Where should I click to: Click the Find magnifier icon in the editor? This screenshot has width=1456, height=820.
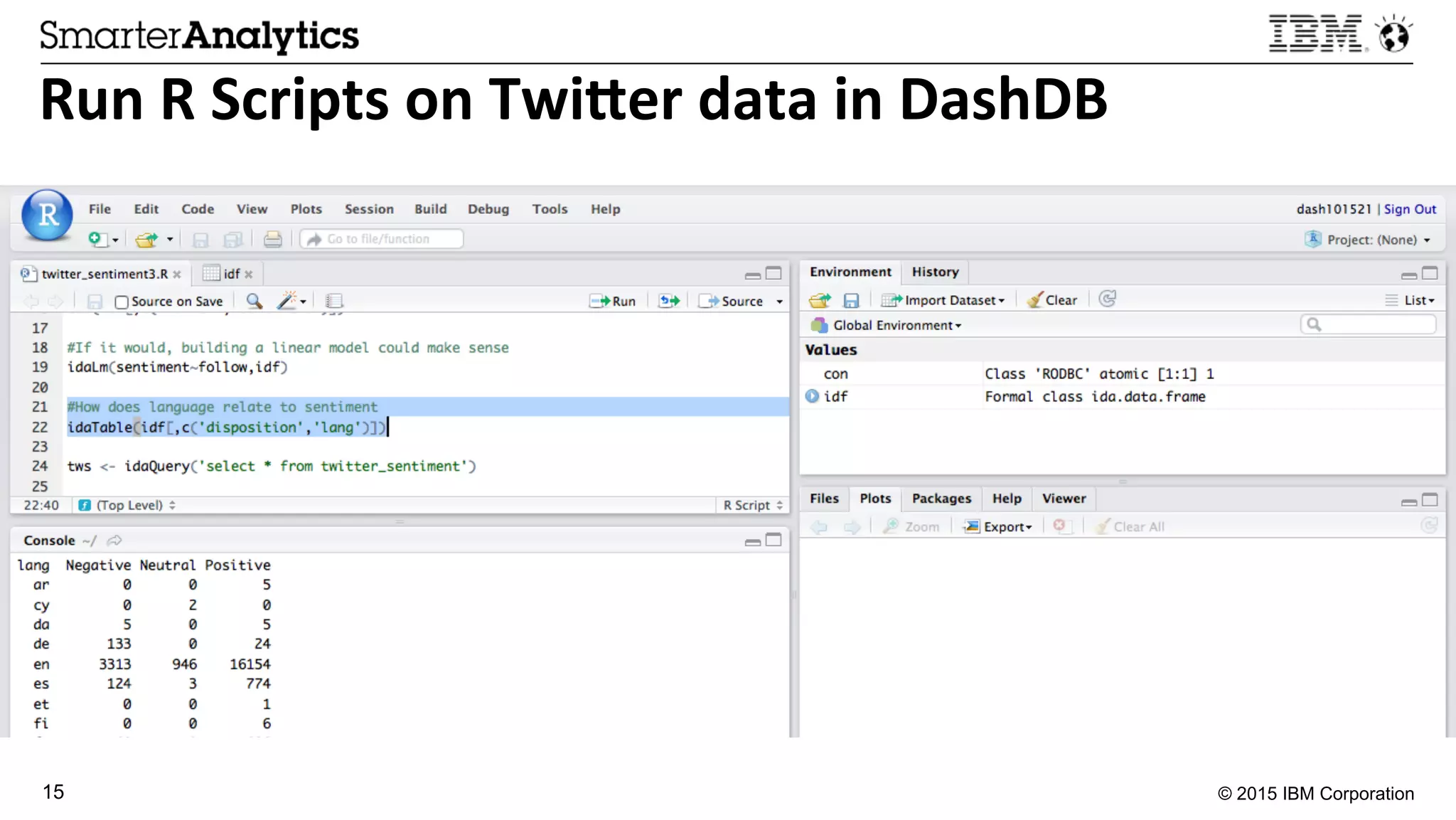254,301
